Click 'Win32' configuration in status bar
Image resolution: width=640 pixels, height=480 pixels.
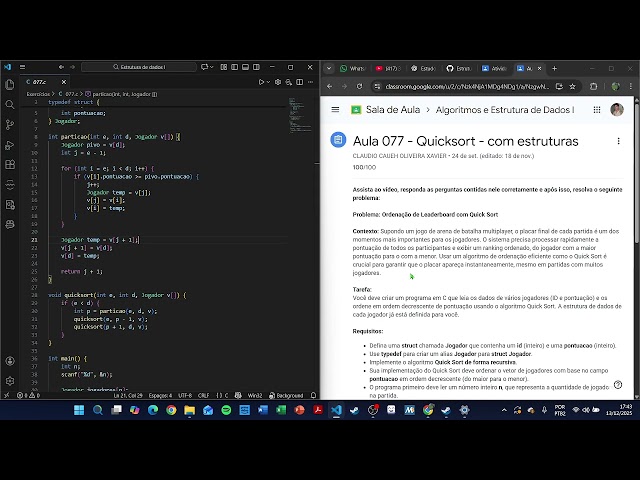pyautogui.click(x=255, y=395)
